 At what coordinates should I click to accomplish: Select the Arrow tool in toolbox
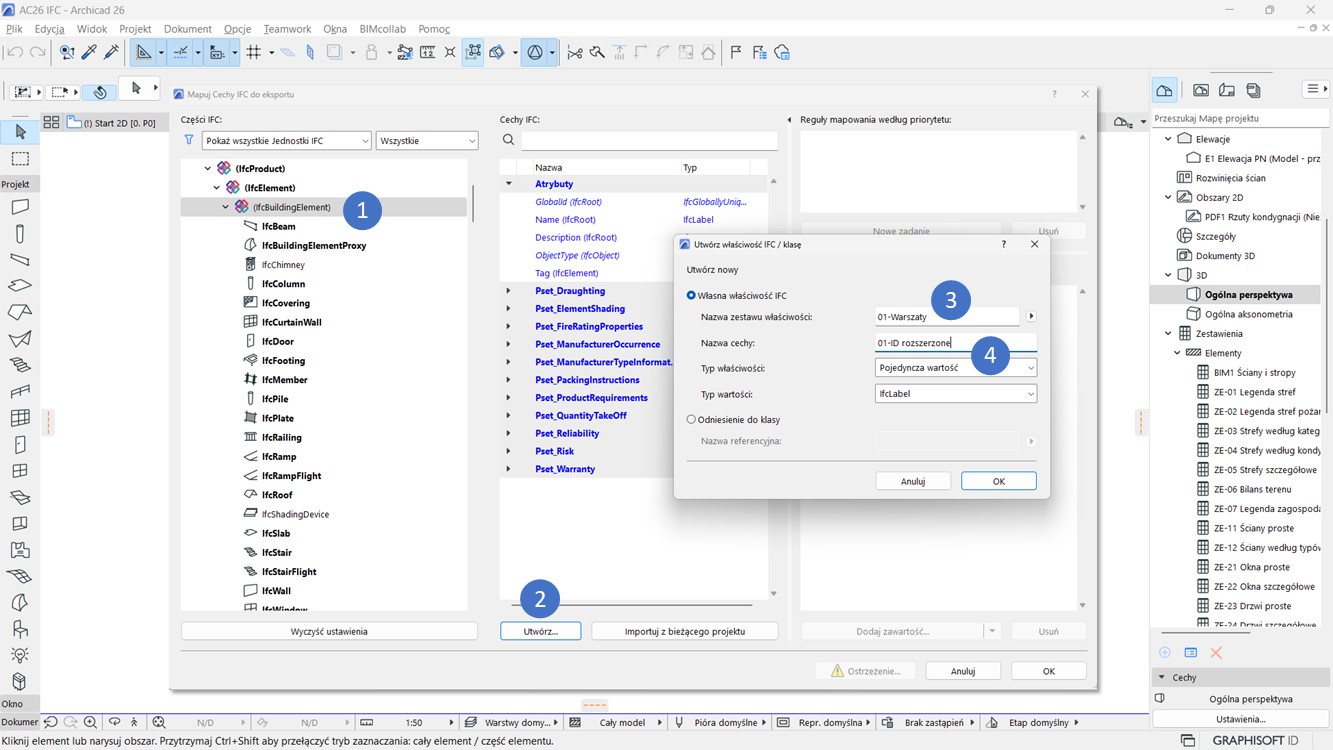[x=20, y=132]
